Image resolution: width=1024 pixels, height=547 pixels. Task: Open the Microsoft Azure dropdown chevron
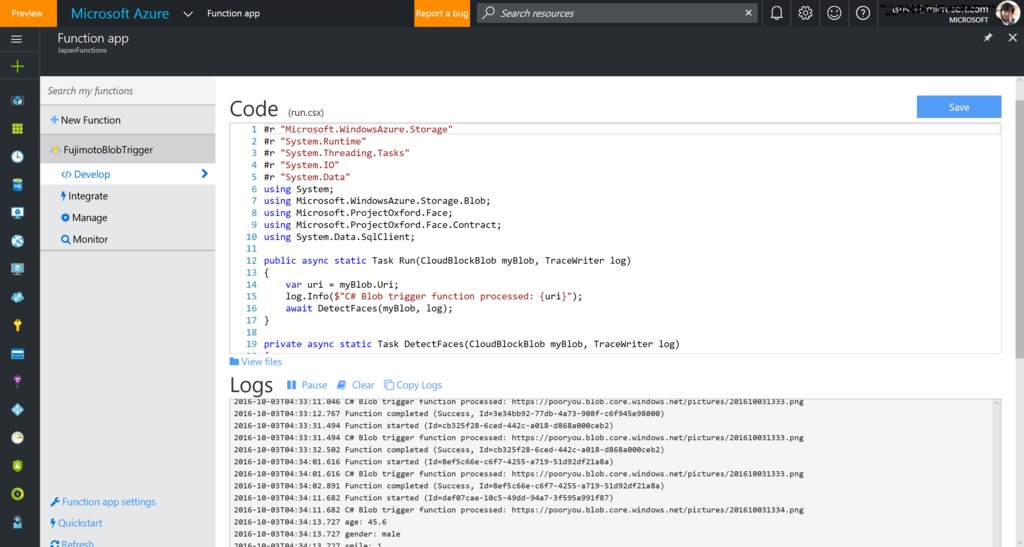[188, 14]
